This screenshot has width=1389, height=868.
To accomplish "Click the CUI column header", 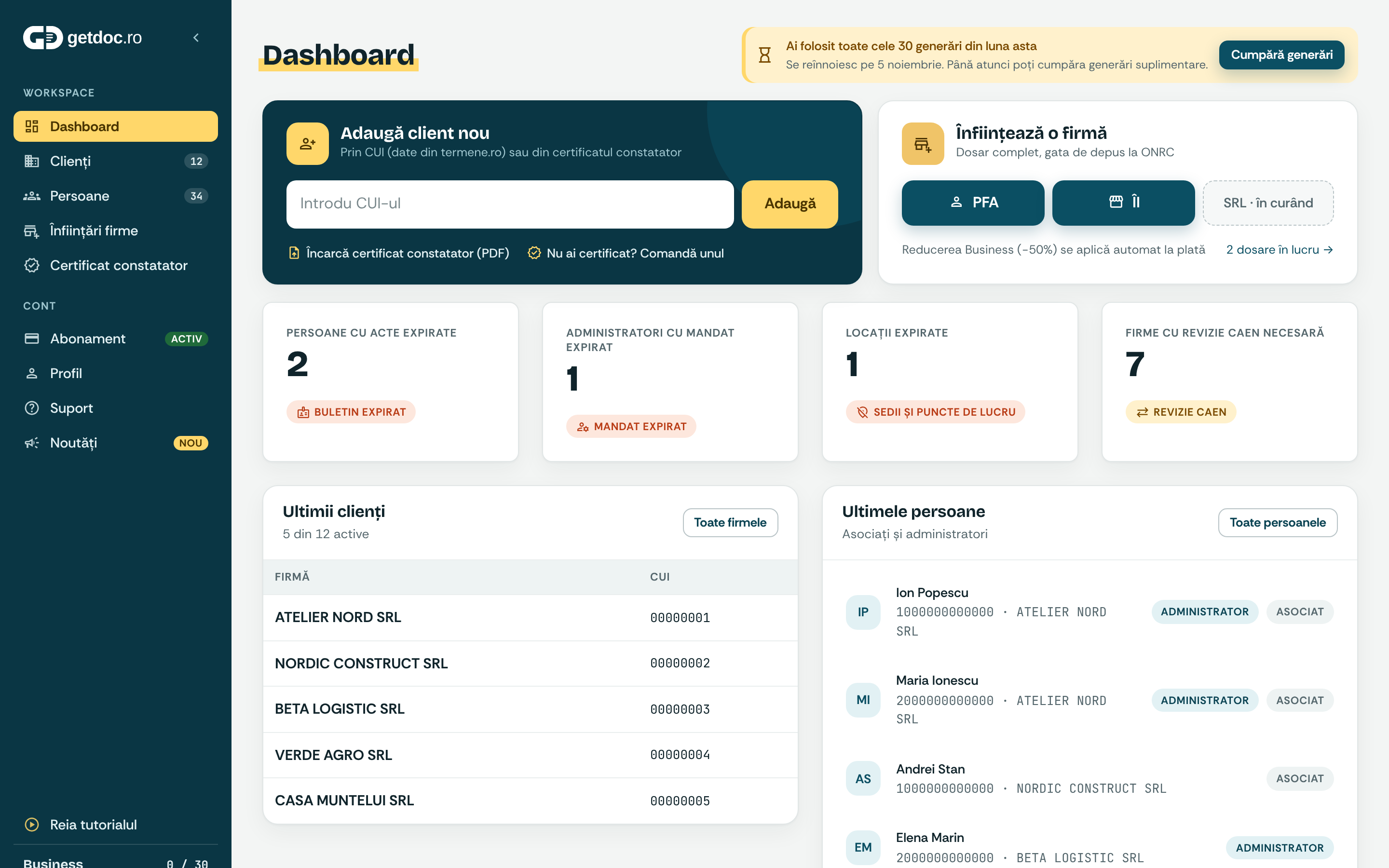I will click(x=659, y=577).
